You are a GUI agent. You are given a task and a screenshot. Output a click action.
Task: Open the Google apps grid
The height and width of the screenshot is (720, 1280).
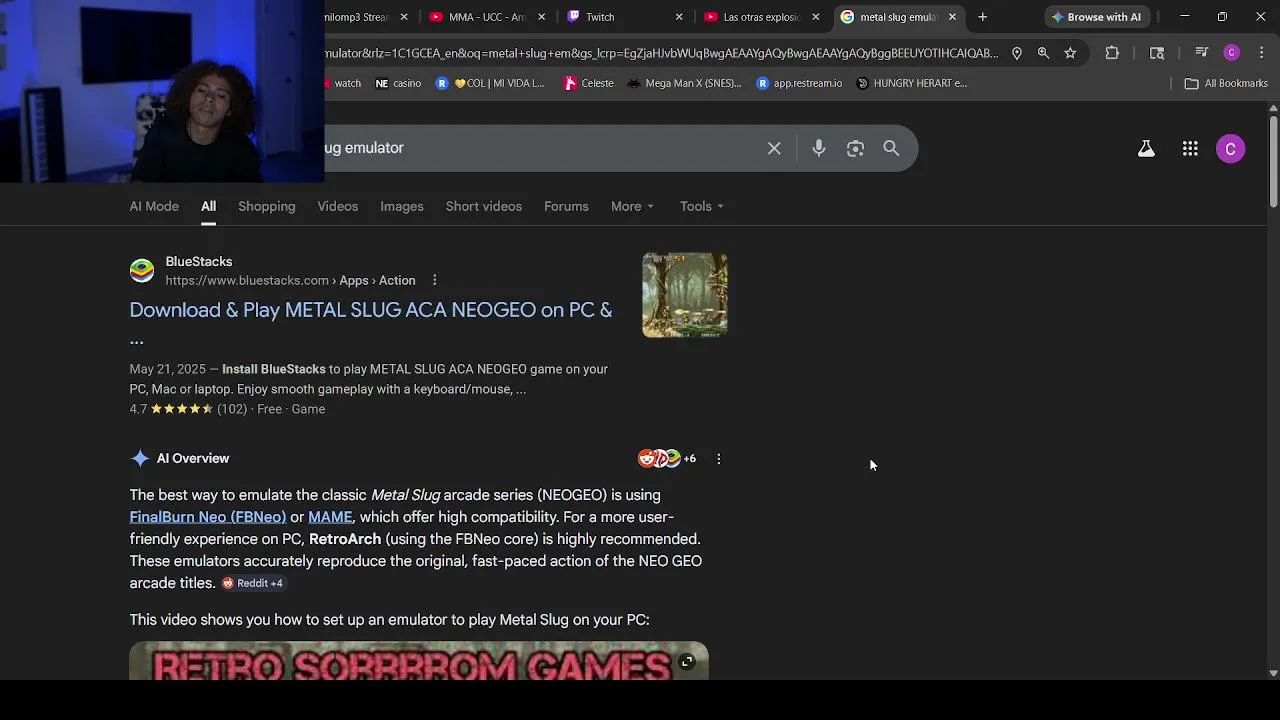point(1190,149)
